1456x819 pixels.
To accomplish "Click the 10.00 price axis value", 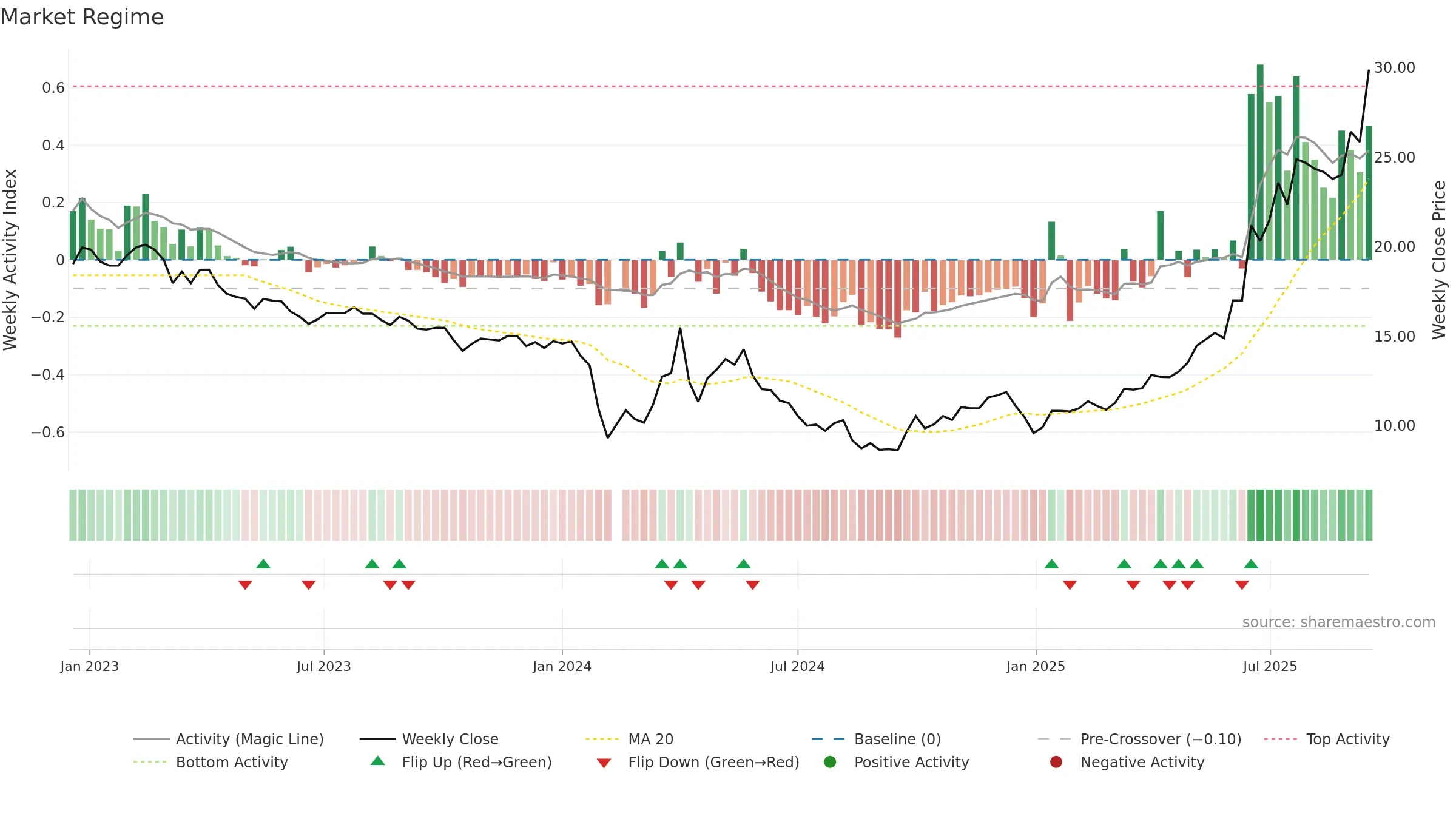I will [1395, 426].
